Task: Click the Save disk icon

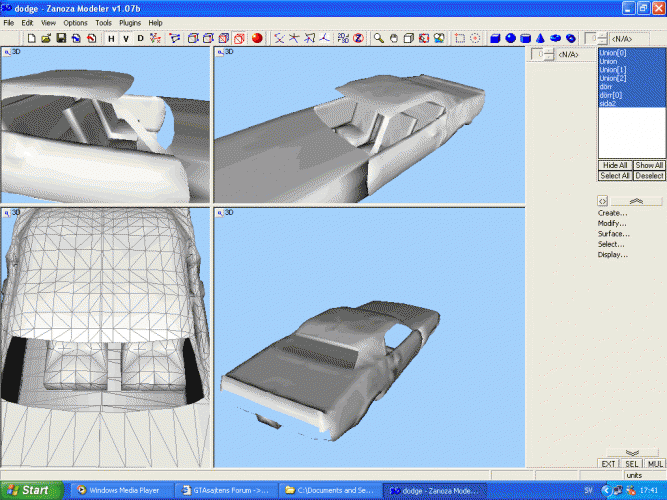Action: pos(62,38)
